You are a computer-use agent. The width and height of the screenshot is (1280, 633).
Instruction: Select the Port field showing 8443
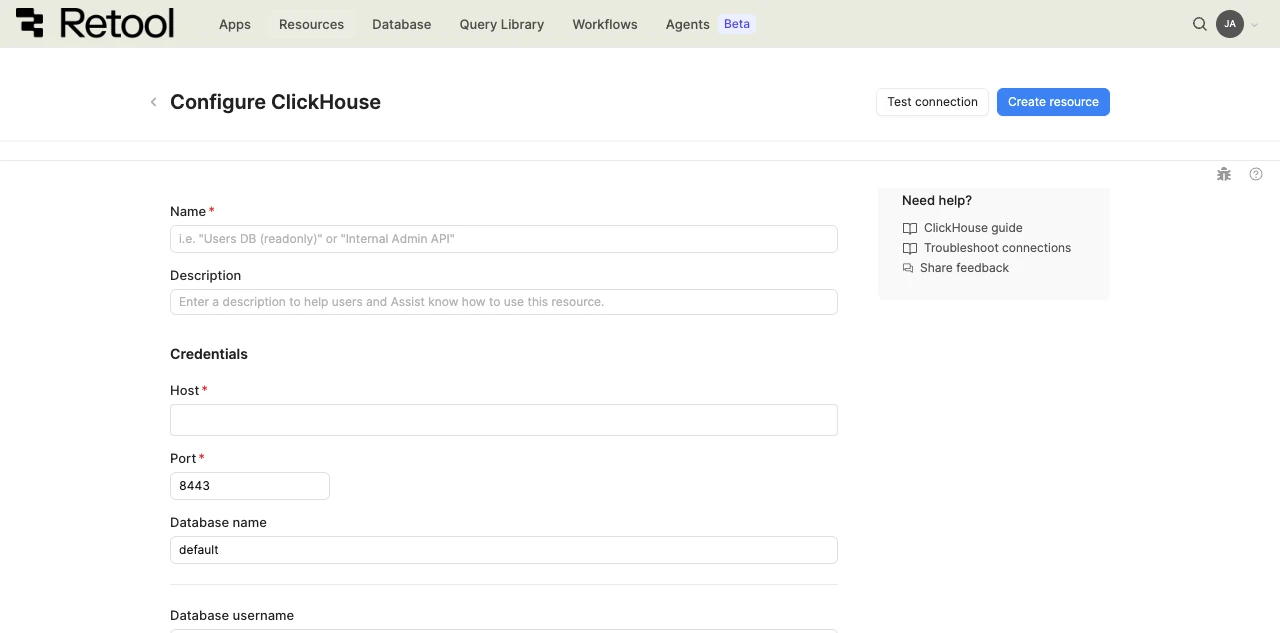[x=249, y=486]
